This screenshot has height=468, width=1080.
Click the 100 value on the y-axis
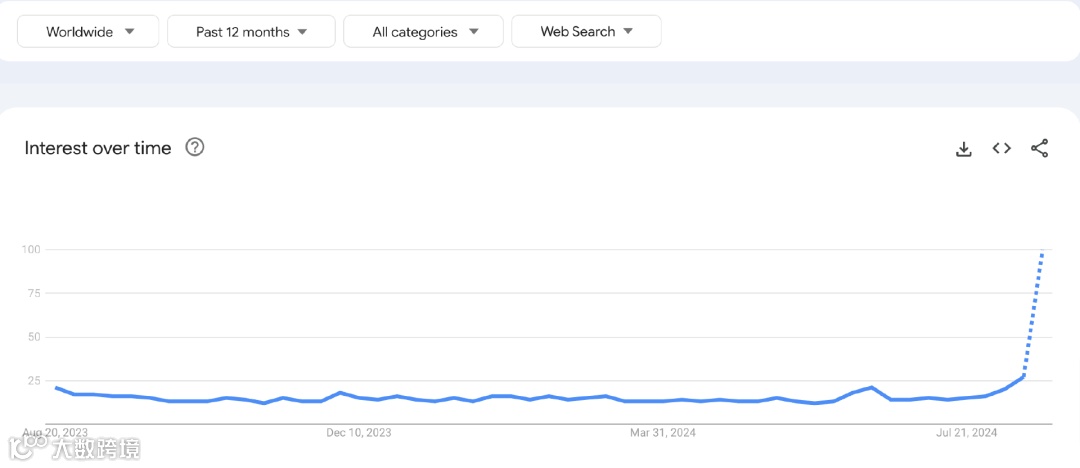(30, 249)
